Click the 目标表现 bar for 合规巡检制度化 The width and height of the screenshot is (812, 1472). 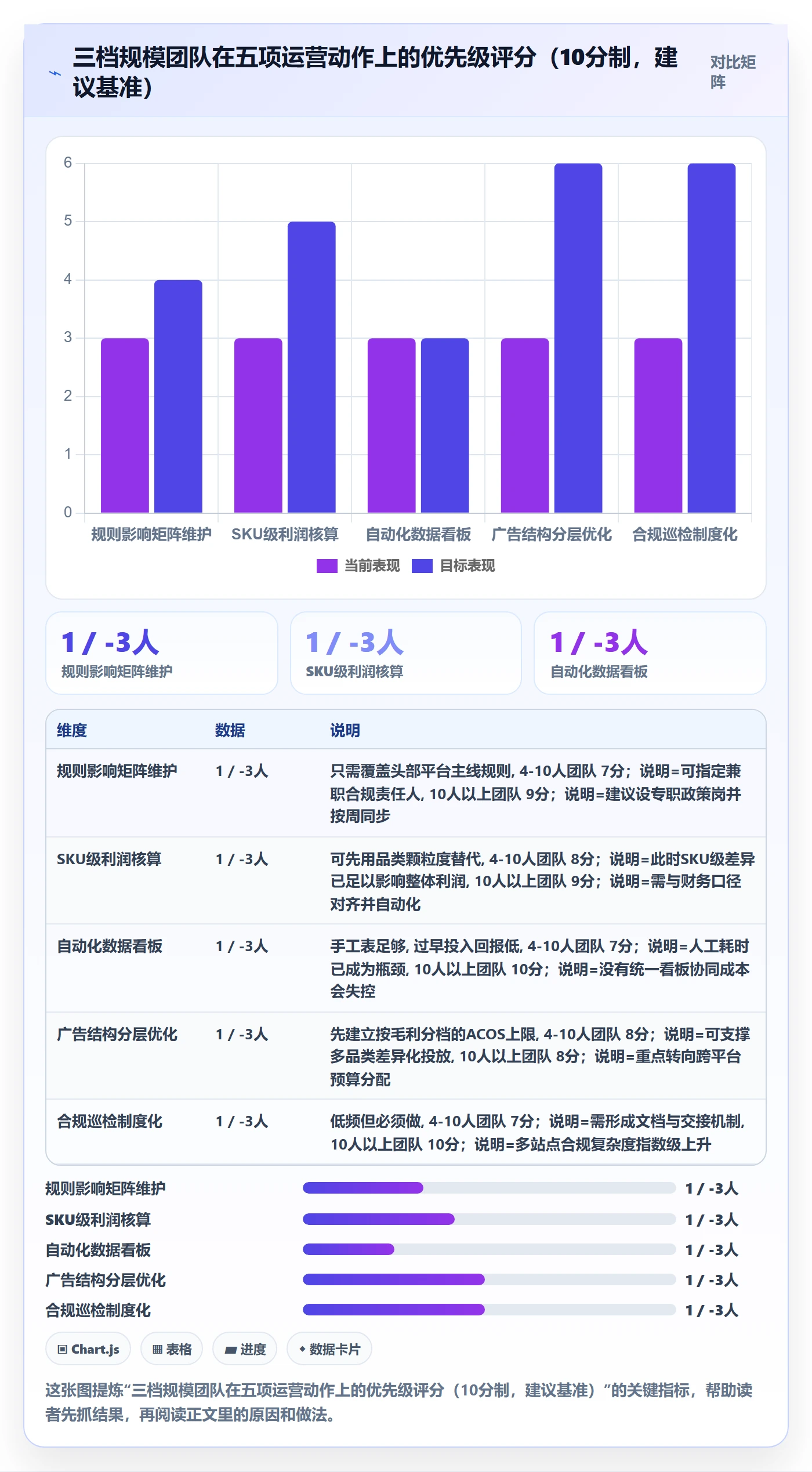click(x=712, y=338)
